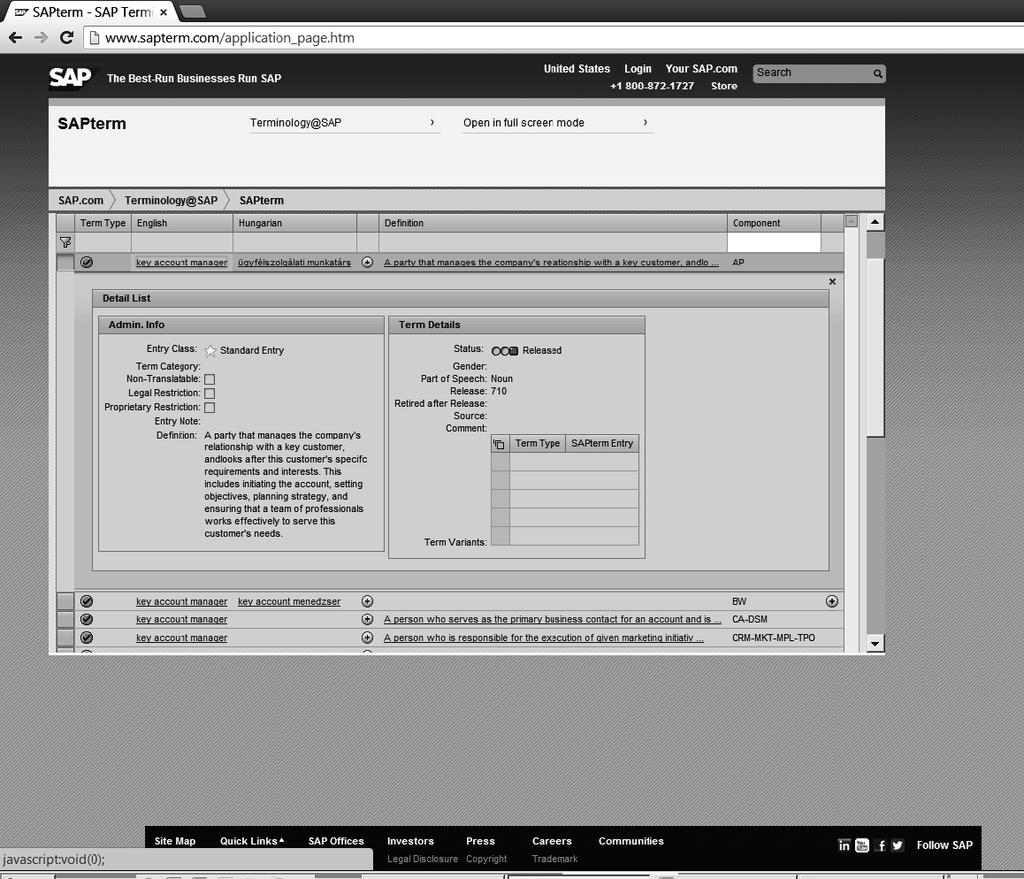Screen dimensions: 1024x879
Task: Open Press footer link
Action: coord(480,841)
